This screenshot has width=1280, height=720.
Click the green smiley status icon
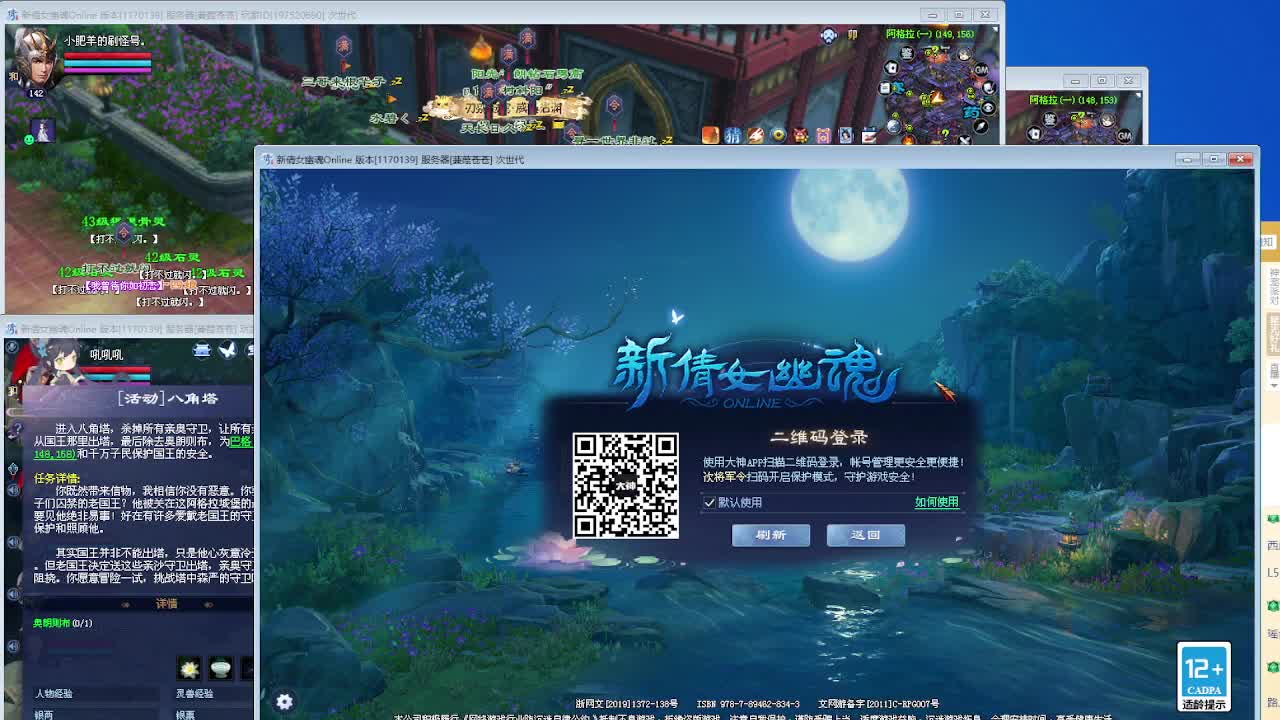click(x=29, y=139)
